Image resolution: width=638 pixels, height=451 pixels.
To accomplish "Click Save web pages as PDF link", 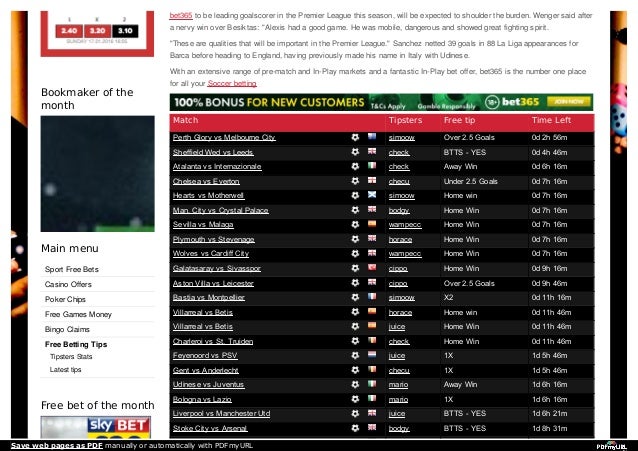I will [x=57, y=445].
